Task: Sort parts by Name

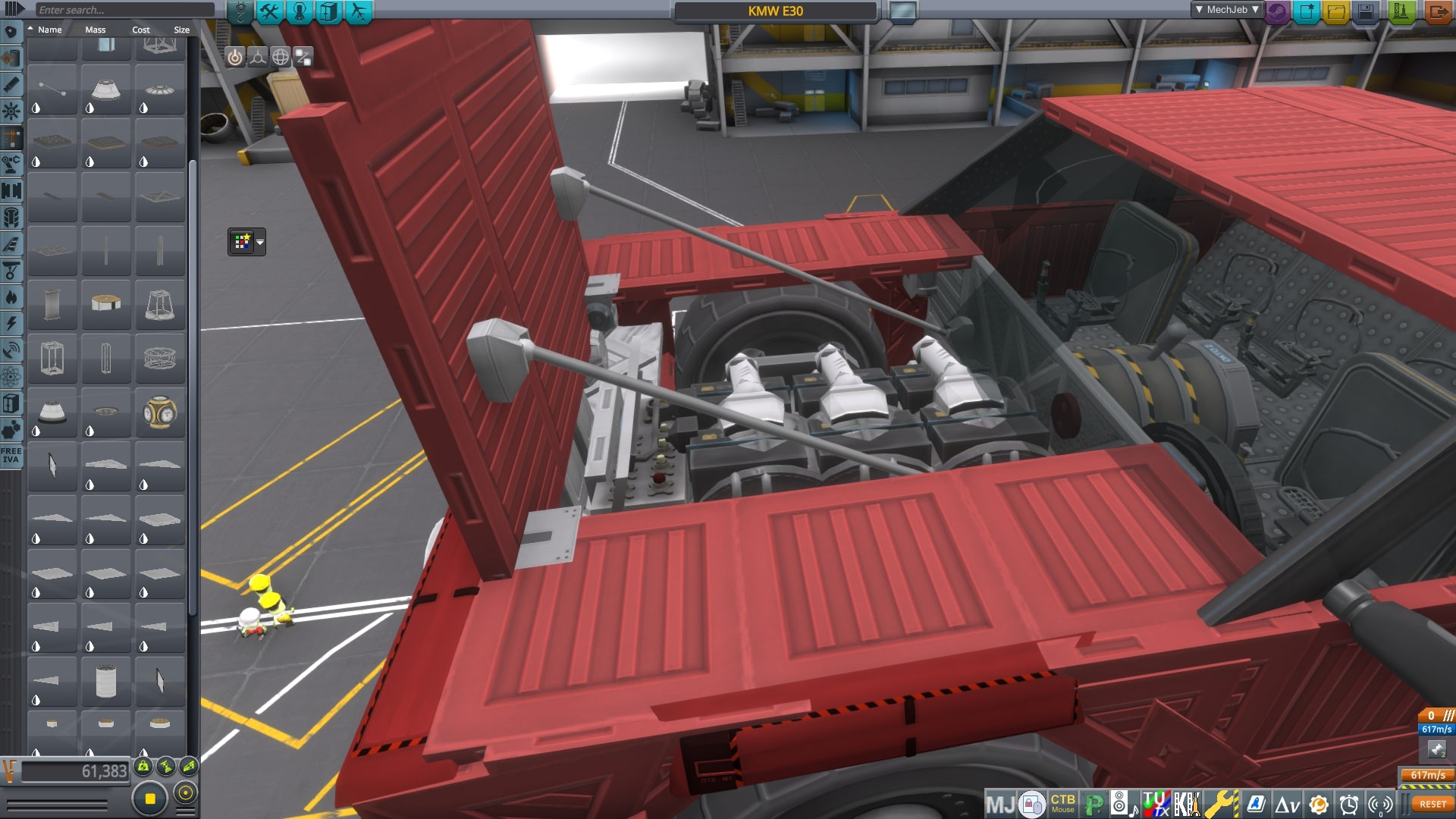Action: (x=50, y=30)
